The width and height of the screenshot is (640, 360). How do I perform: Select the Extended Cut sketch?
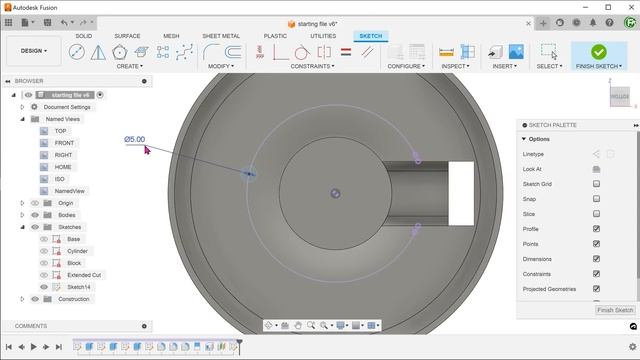coord(84,275)
